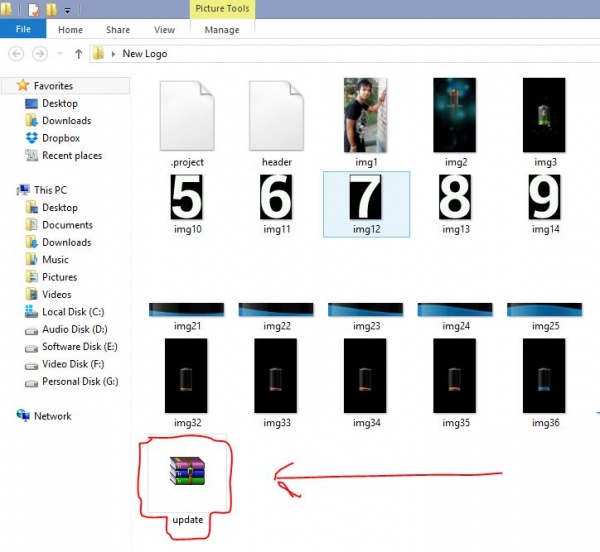Open Desktop under This PC
600x552 pixels.
coord(60,207)
